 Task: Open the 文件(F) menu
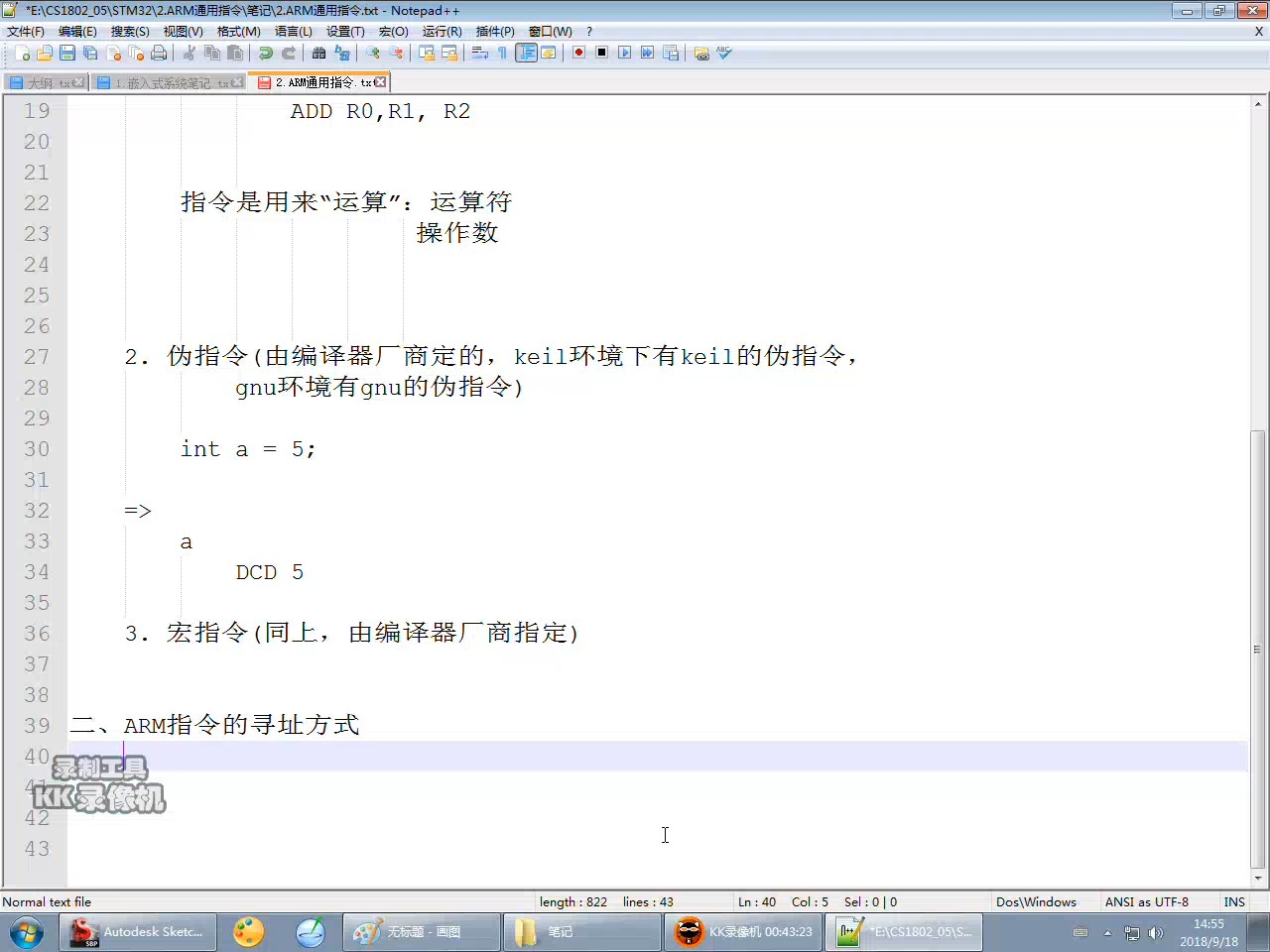pos(26,32)
